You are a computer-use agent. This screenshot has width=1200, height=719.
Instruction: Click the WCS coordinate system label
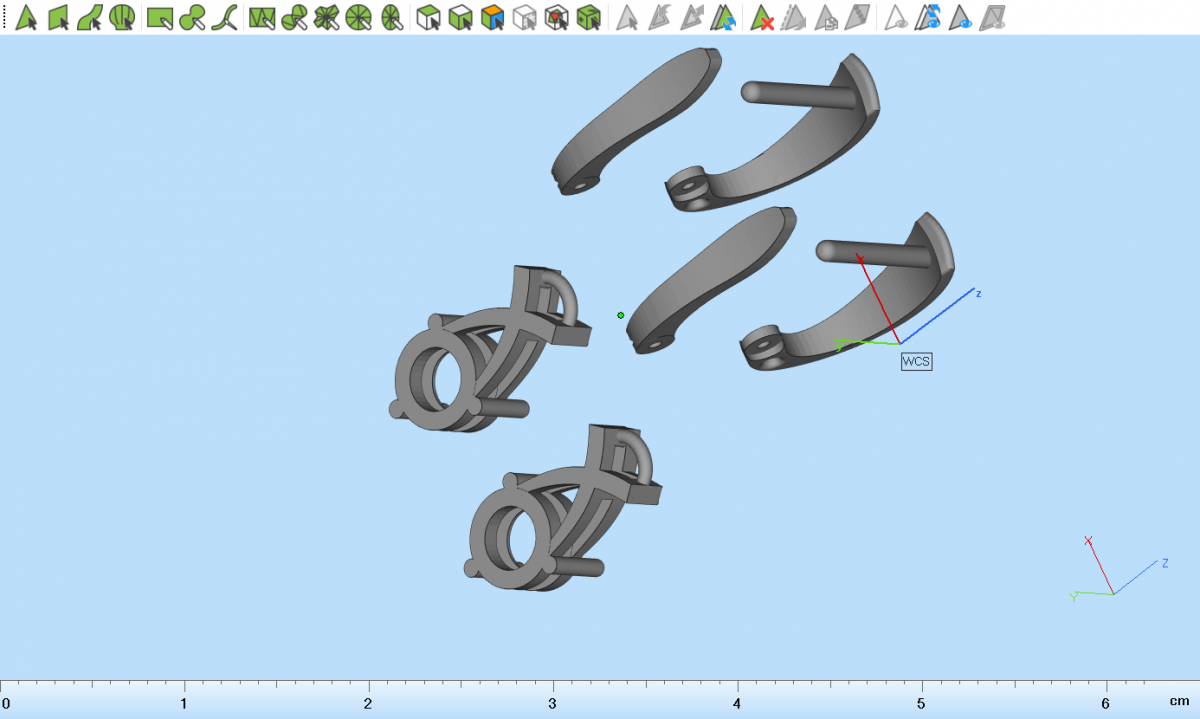[916, 362]
